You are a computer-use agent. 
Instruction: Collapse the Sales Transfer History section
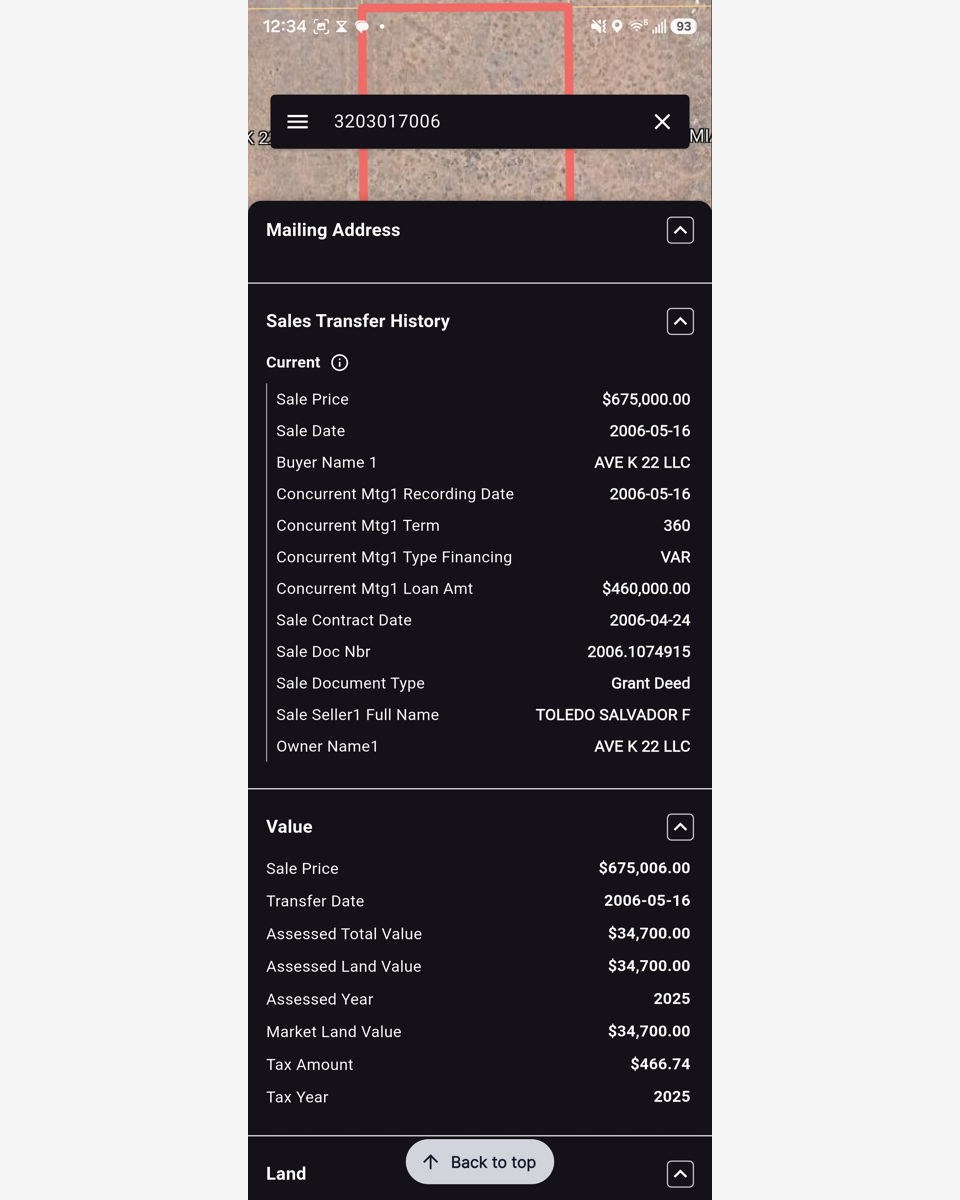[680, 321]
